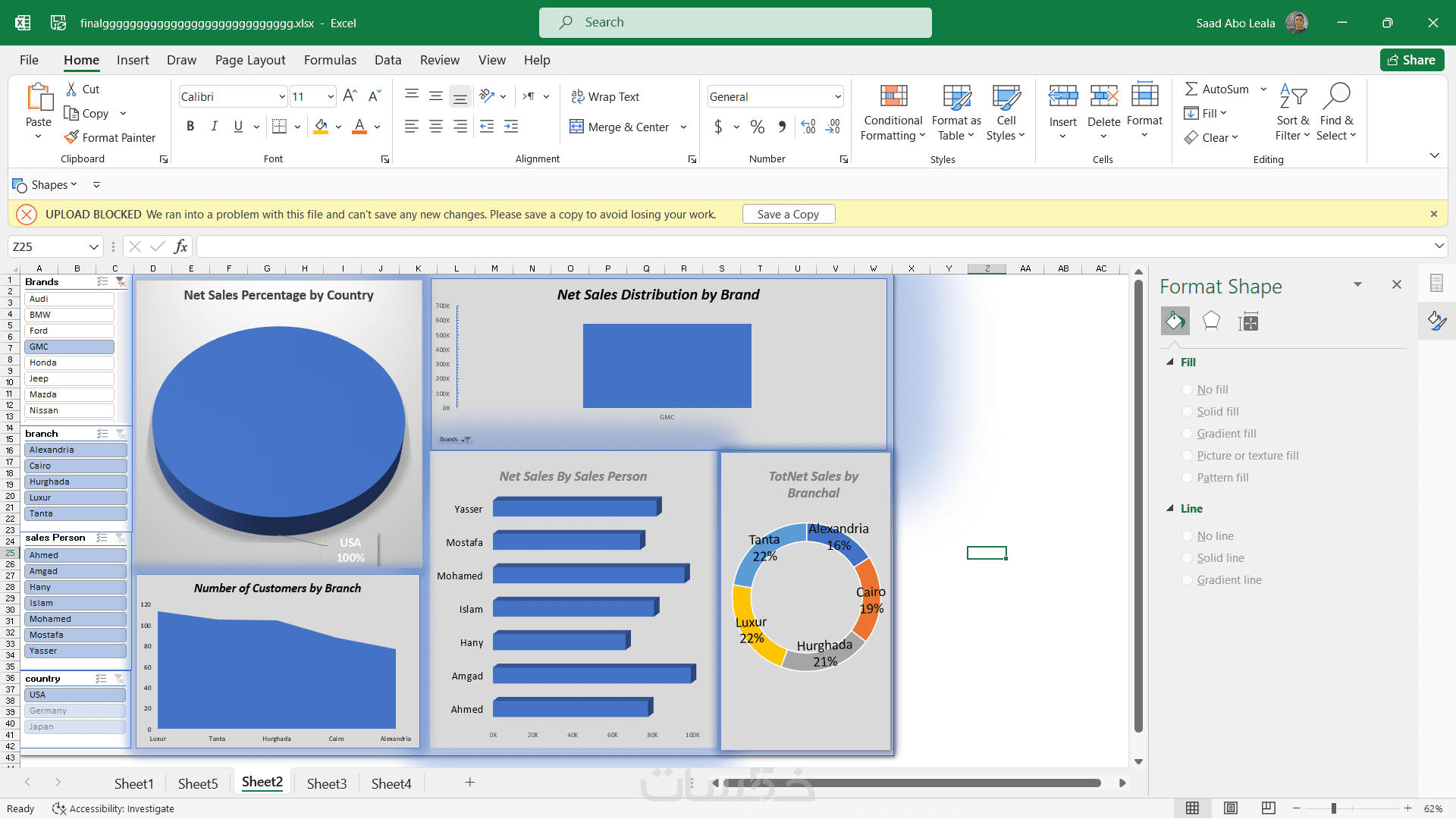The image size is (1456, 819).
Task: Click the Wrap Text icon
Action: click(x=578, y=96)
